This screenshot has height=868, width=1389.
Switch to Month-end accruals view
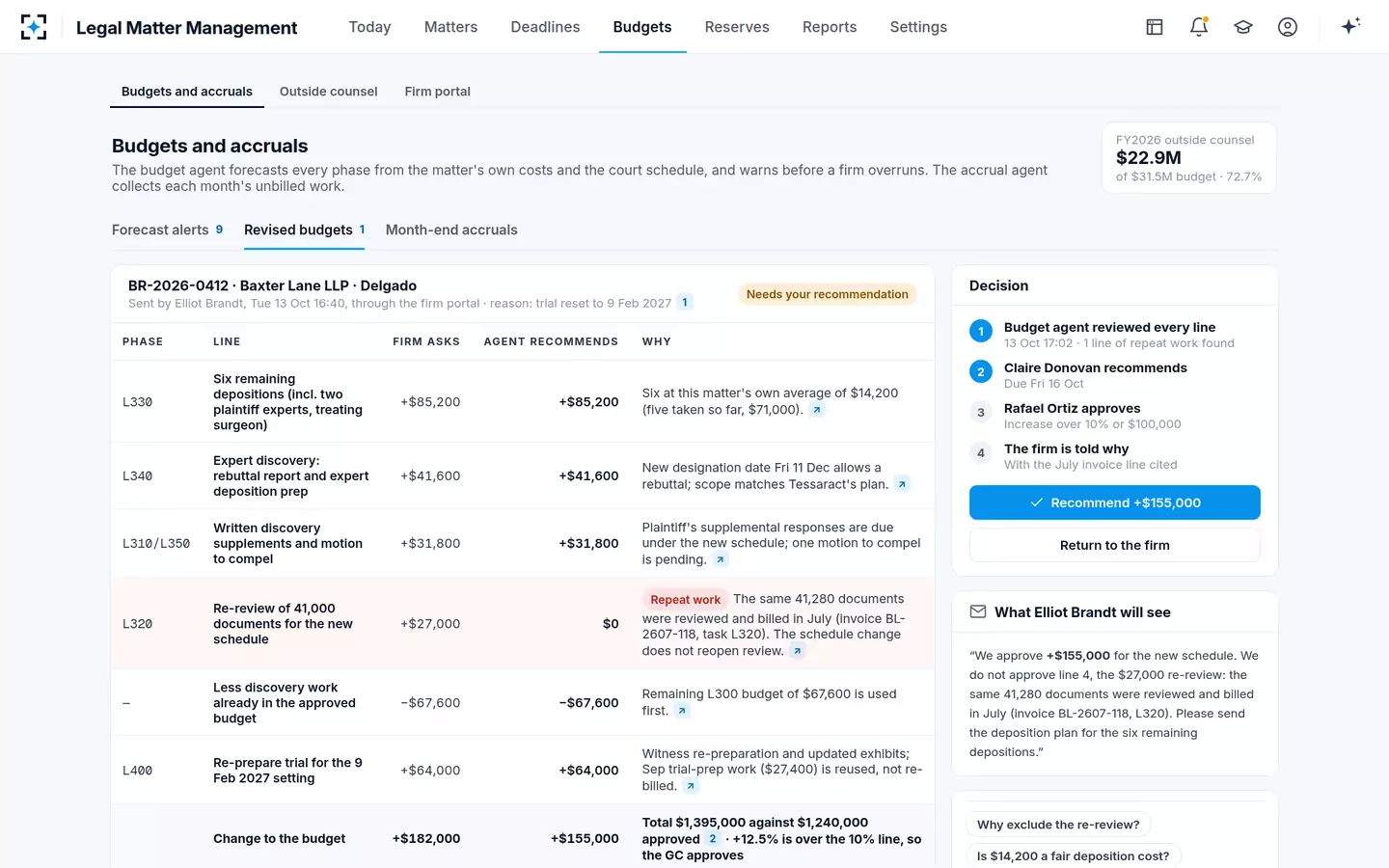(x=451, y=230)
